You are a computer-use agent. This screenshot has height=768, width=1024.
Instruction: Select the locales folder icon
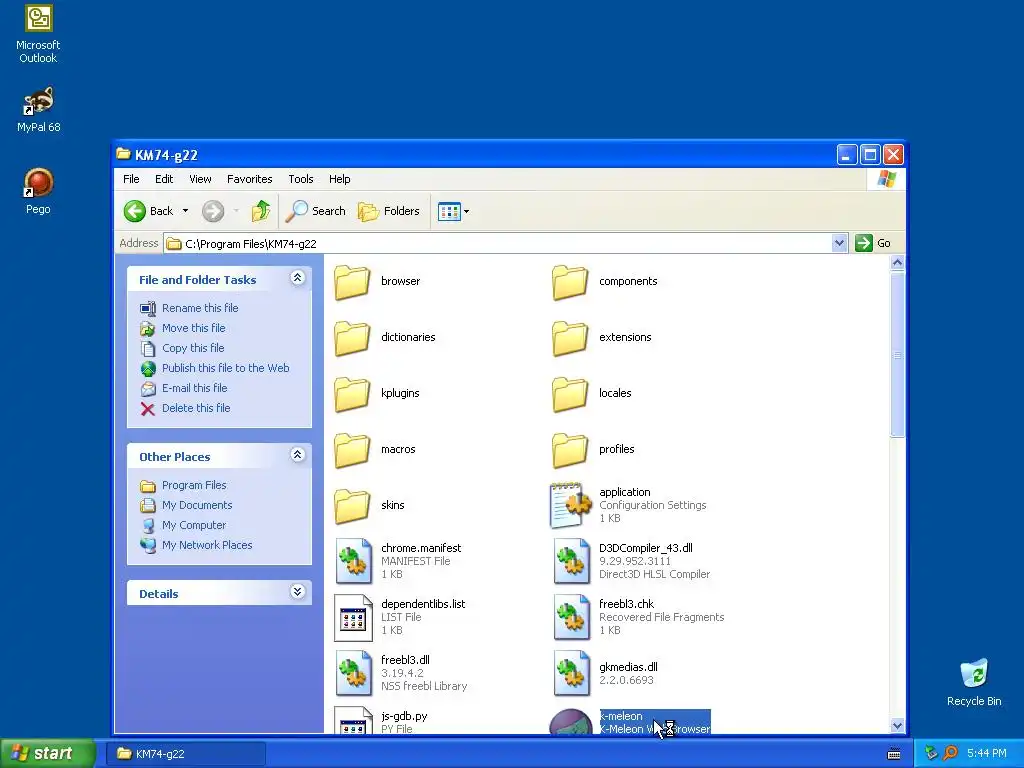coord(570,394)
